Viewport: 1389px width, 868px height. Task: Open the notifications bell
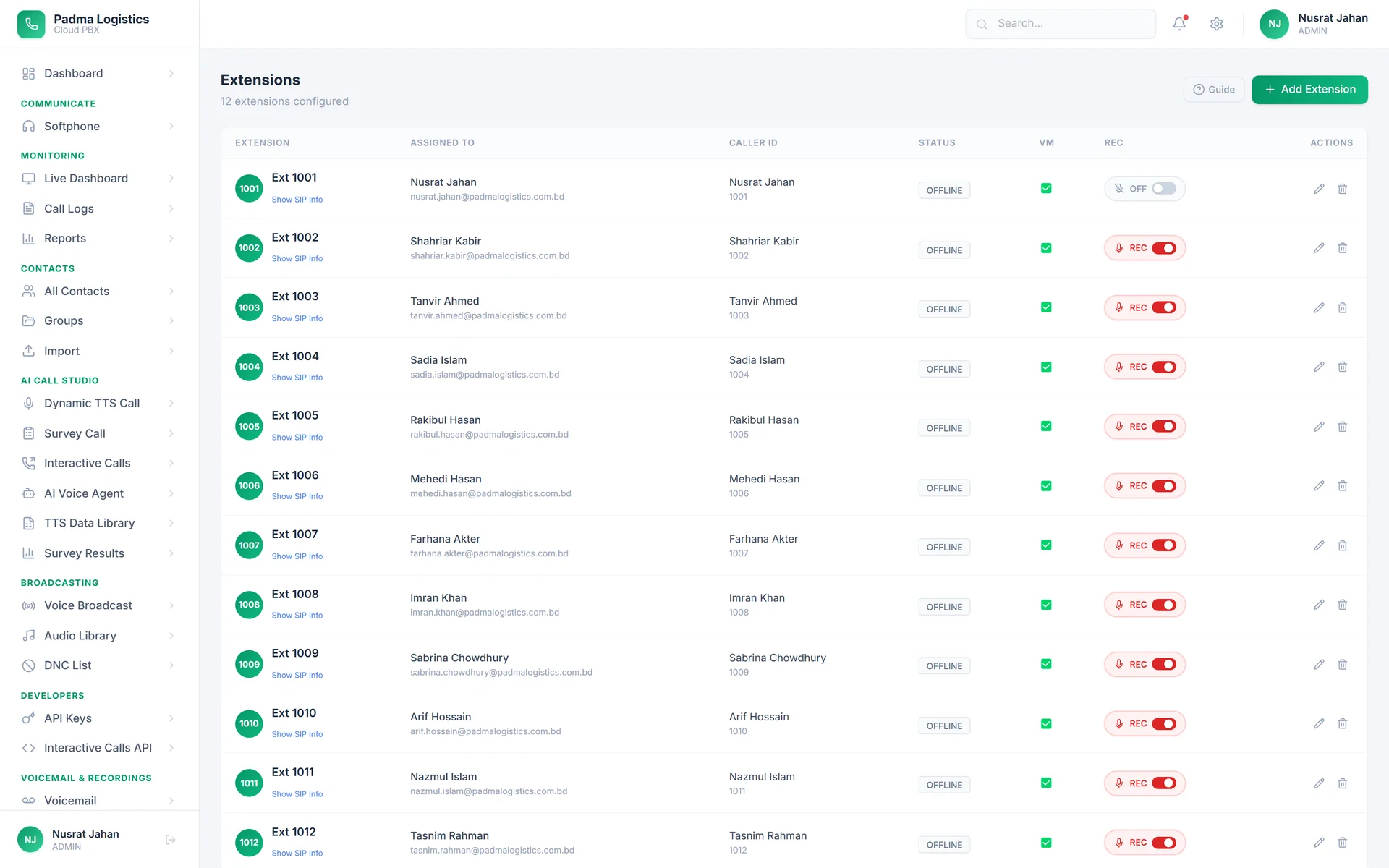(1179, 24)
